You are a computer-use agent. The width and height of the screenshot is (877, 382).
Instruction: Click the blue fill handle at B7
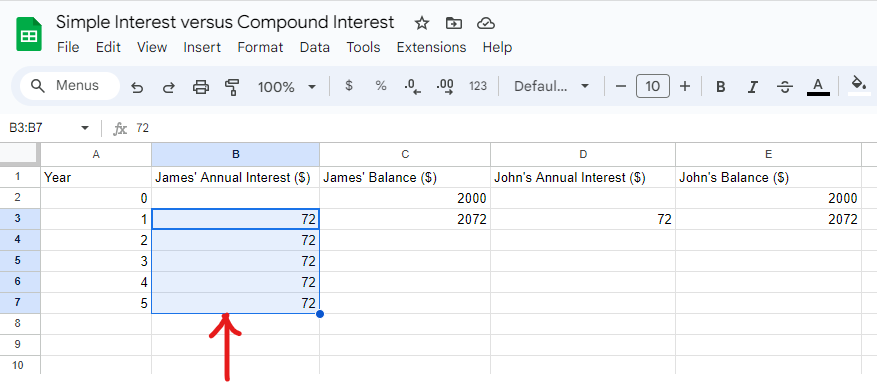pos(319,314)
